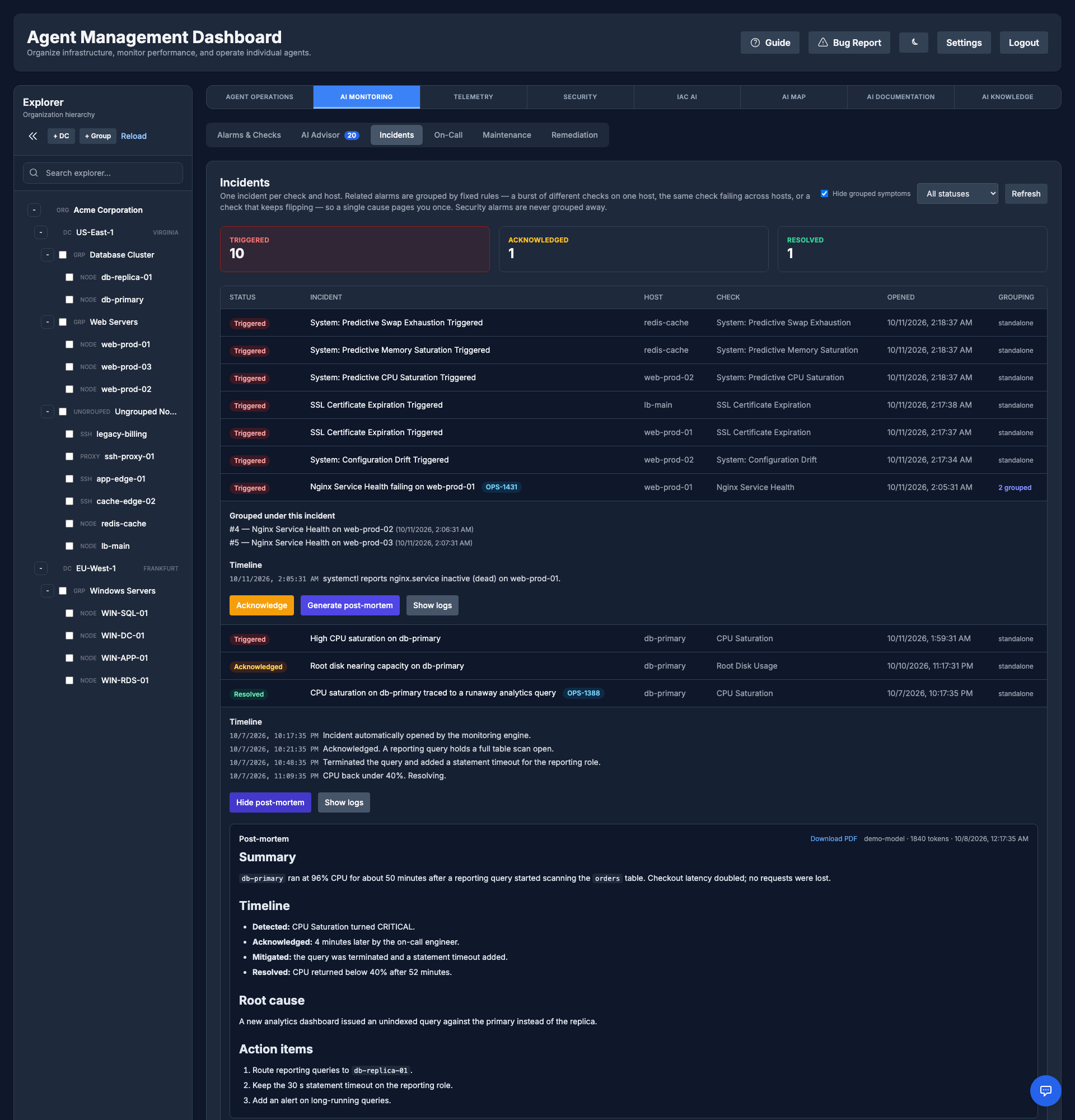The height and width of the screenshot is (1120, 1075).
Task: Refresh the incidents list
Action: click(x=1025, y=194)
